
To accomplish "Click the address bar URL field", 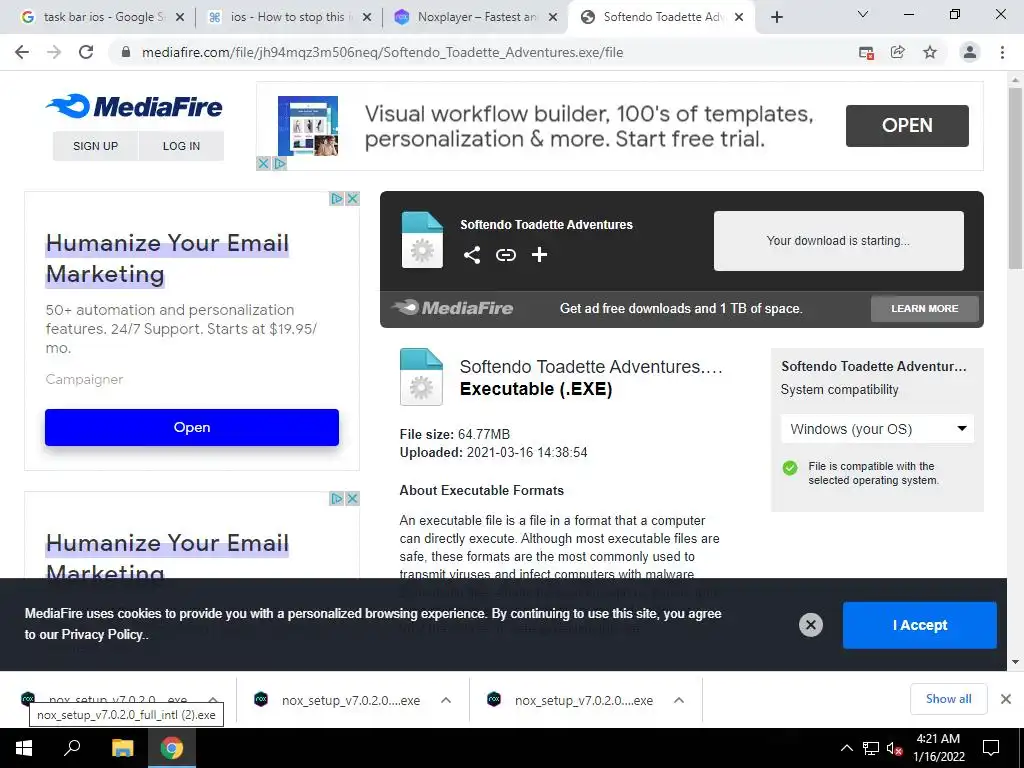I will point(382,52).
